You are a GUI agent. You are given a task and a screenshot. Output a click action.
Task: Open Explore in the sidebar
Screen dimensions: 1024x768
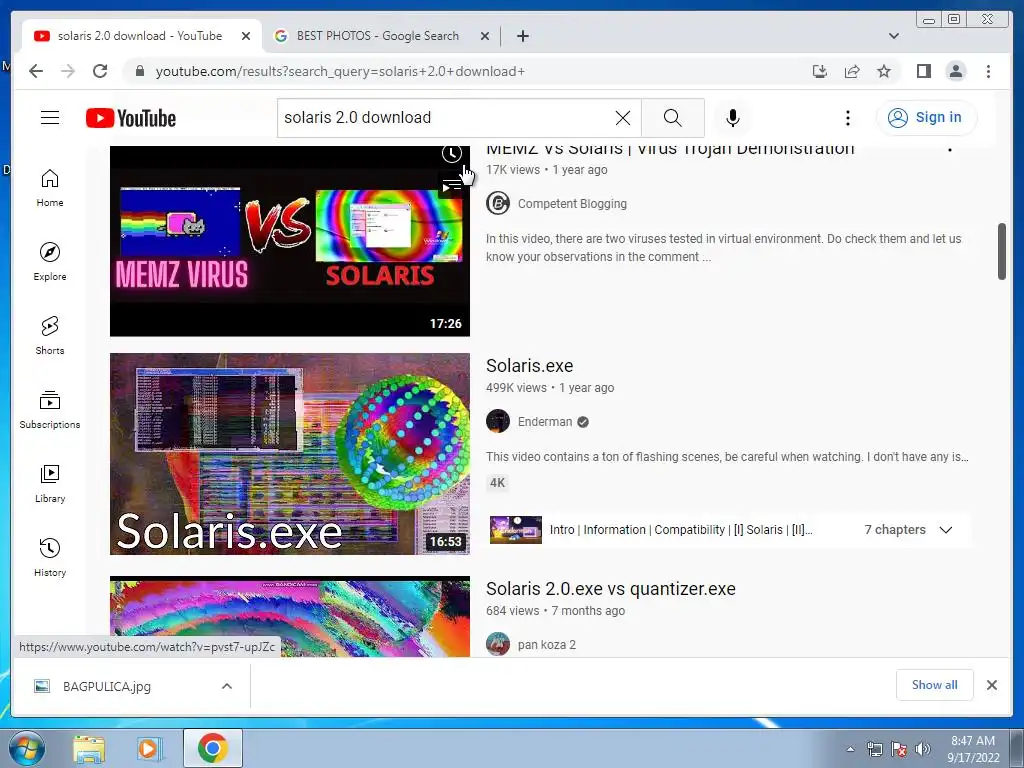50,262
